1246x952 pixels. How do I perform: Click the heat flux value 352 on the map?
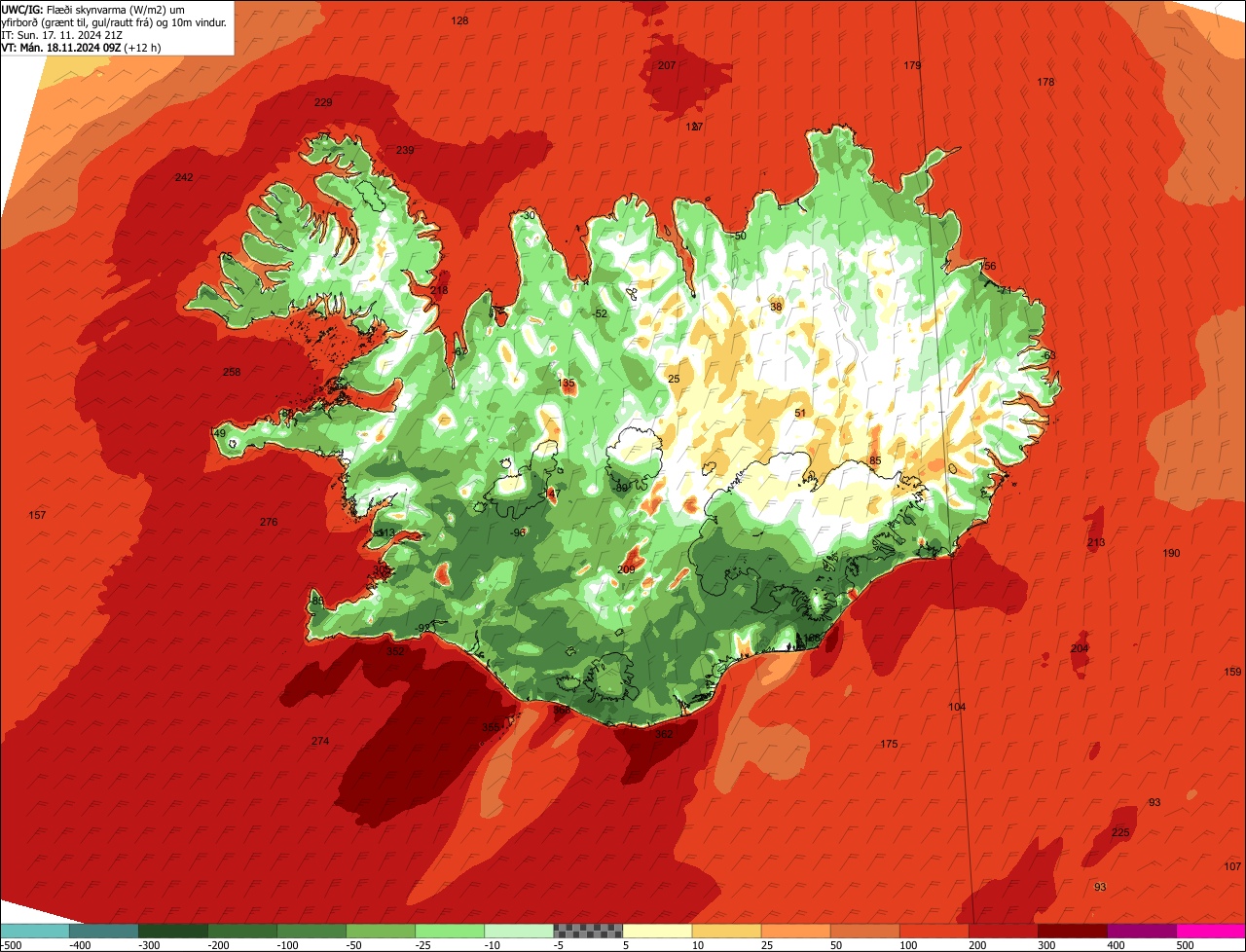395,651
